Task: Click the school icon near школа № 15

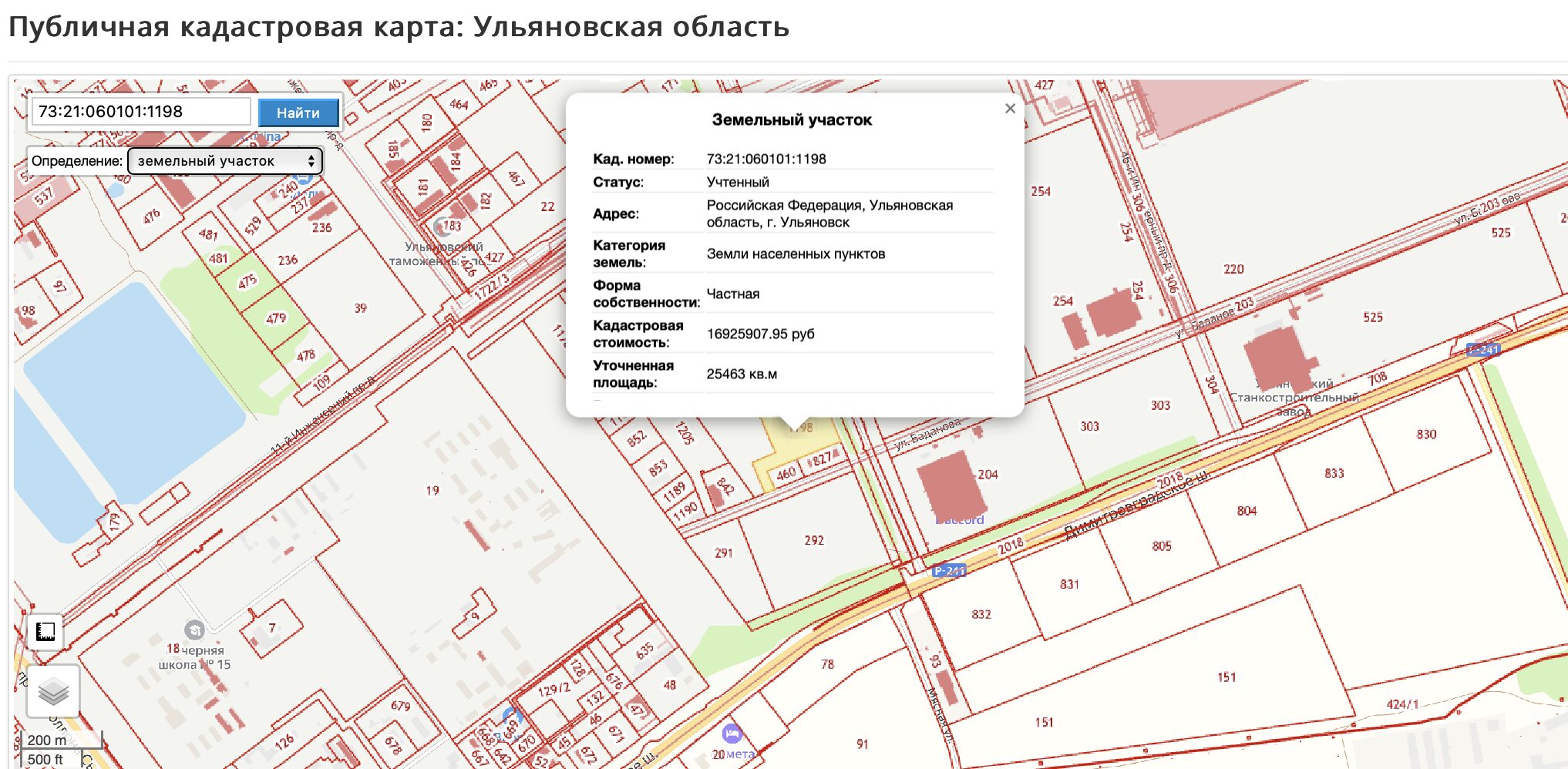Action: click(194, 630)
